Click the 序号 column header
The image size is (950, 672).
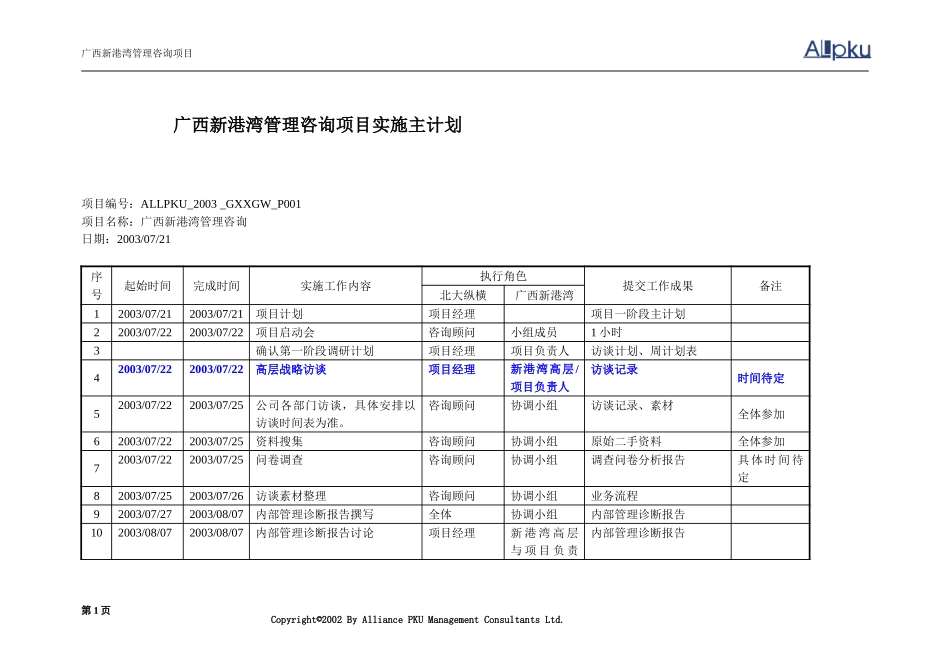click(96, 285)
